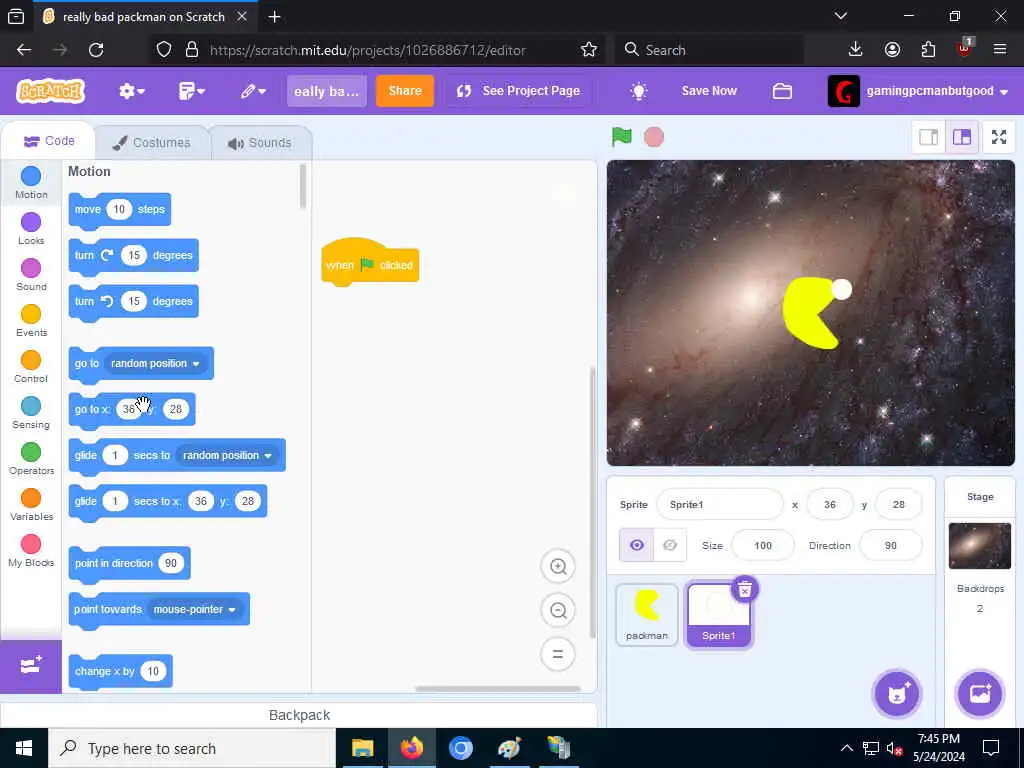
Task: Click the Sprite name field
Action: pyautogui.click(x=719, y=504)
